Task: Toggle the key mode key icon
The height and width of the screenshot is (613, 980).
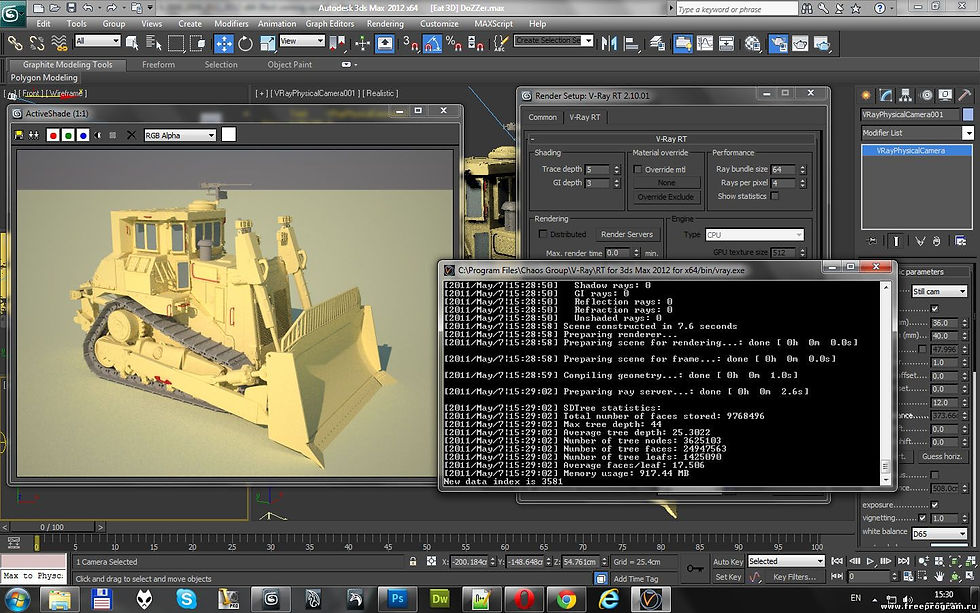Action: 694,569
